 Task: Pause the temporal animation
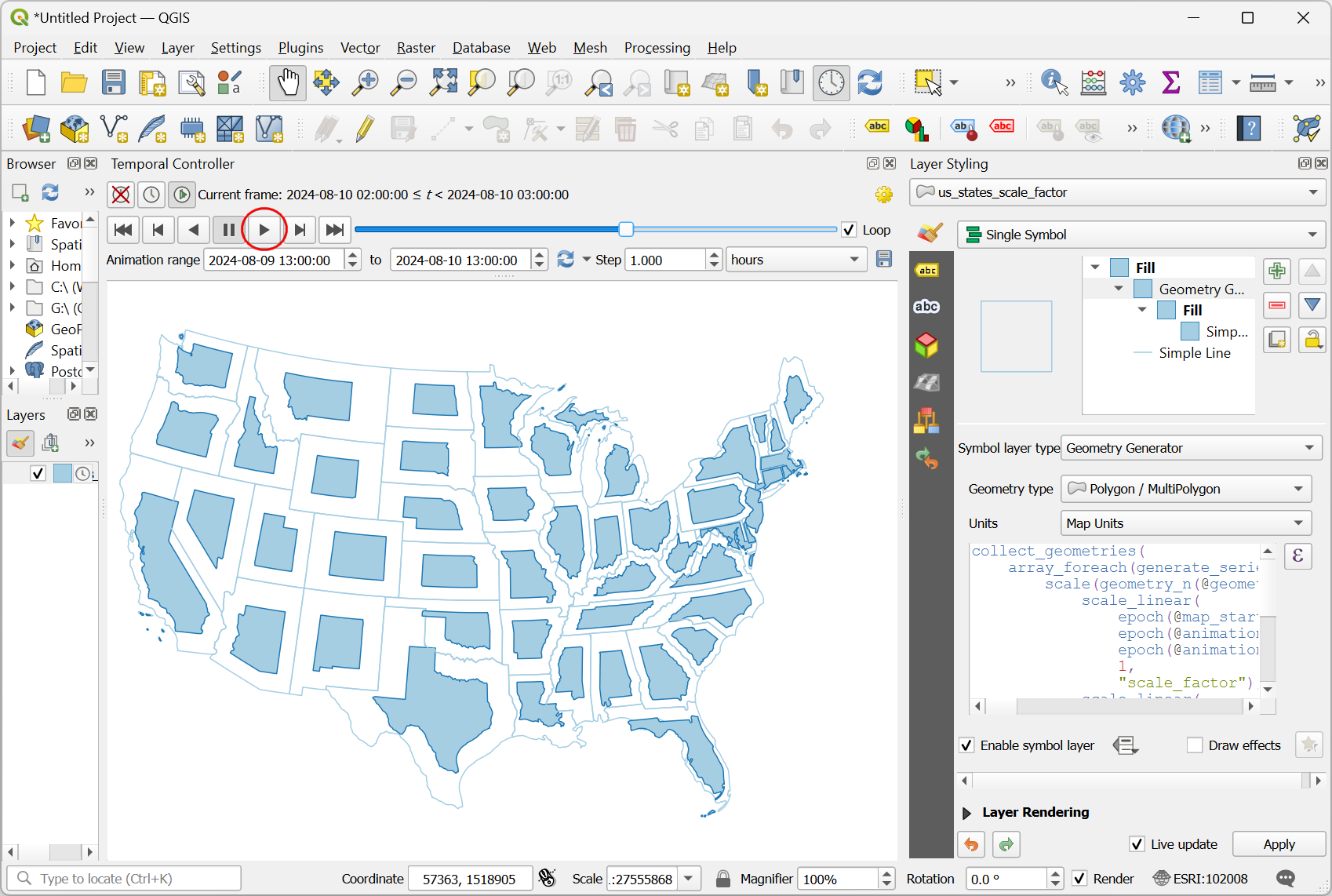tap(228, 230)
